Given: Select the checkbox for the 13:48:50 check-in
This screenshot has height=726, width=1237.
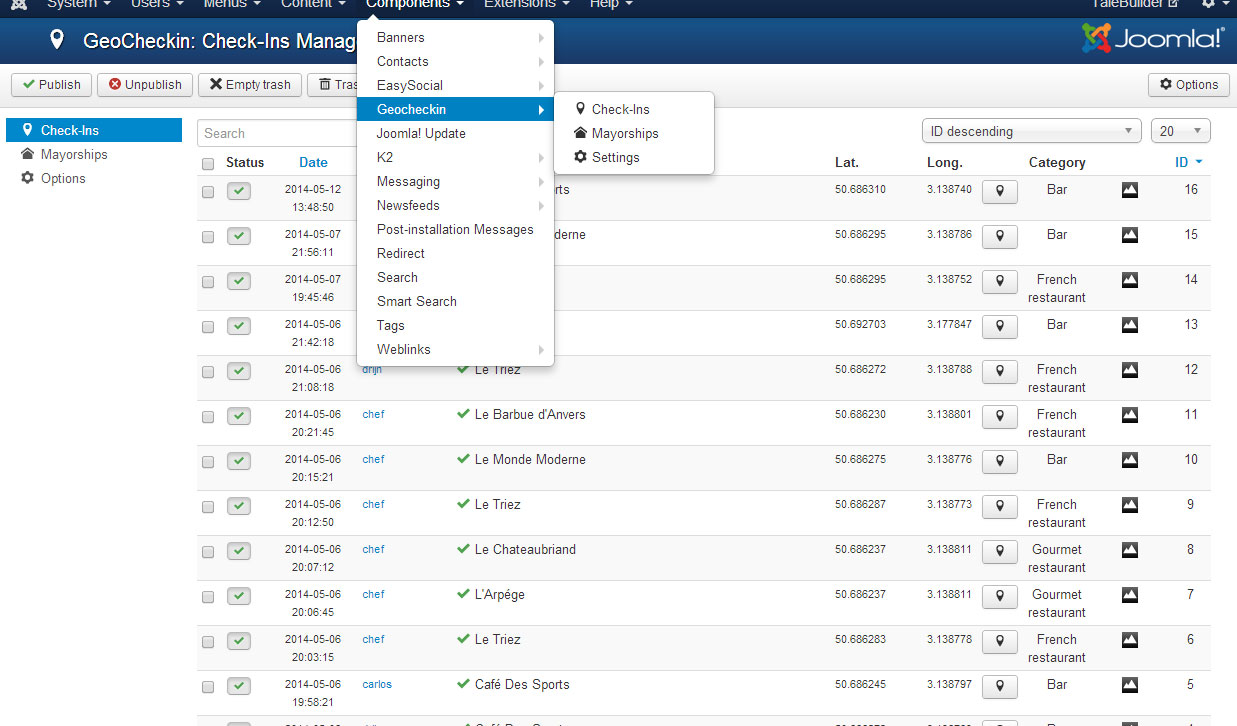Looking at the screenshot, I should [208, 192].
